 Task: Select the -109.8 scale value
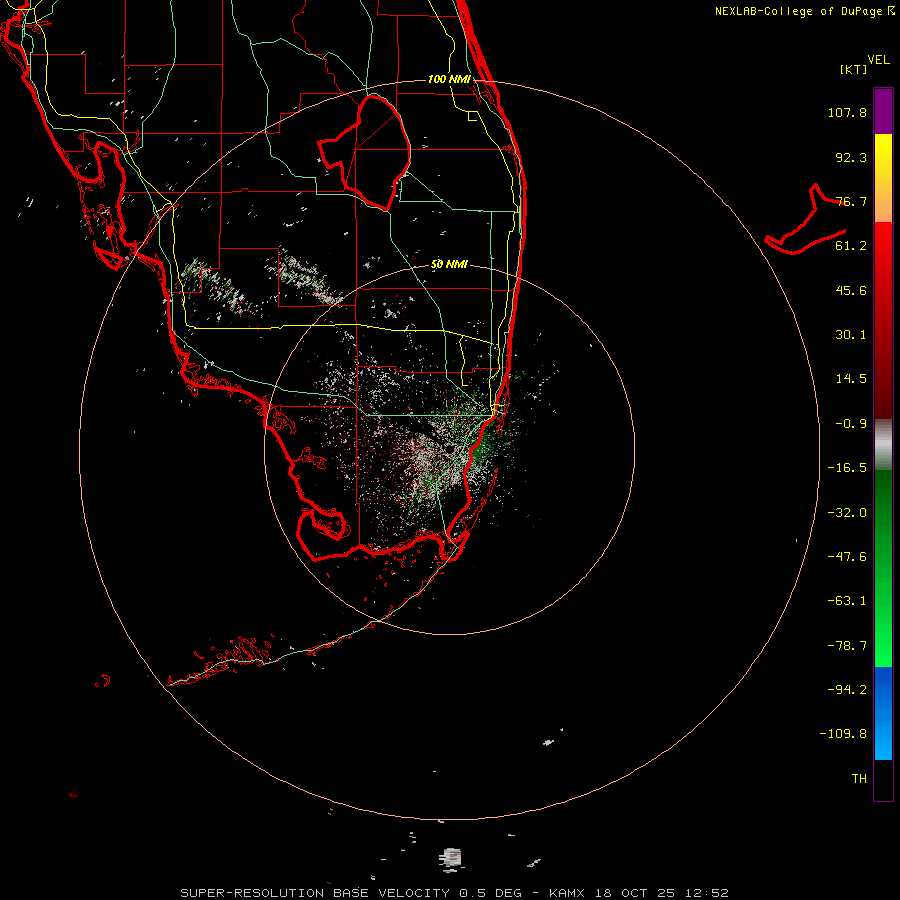tap(843, 734)
